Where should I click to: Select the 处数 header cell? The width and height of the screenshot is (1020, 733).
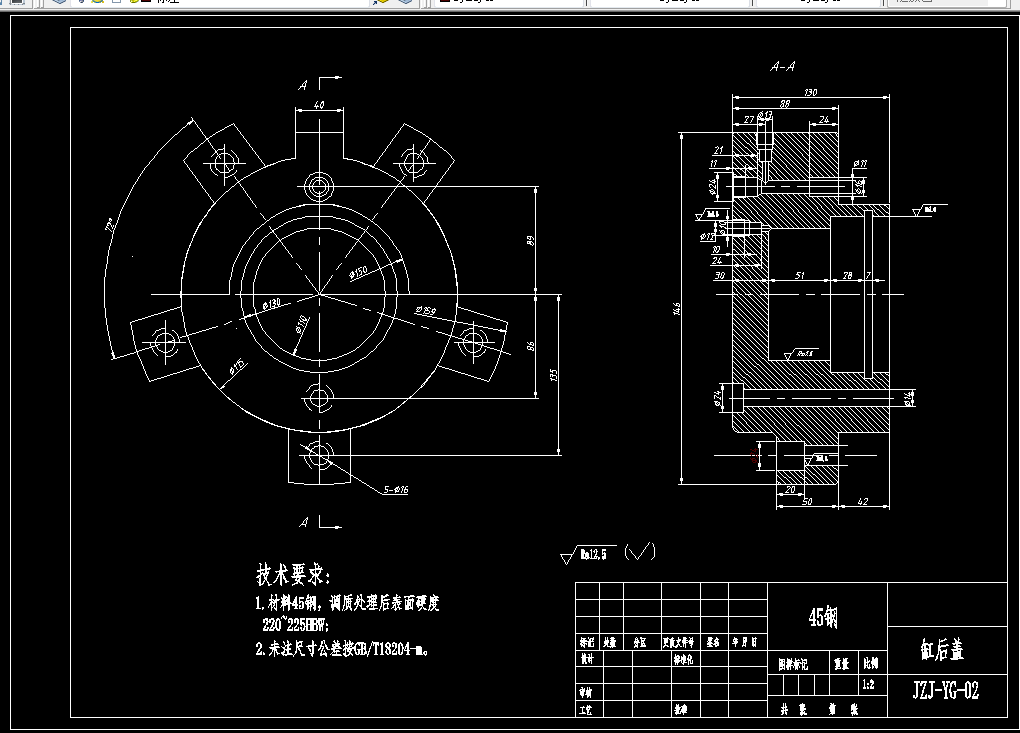click(x=610, y=643)
